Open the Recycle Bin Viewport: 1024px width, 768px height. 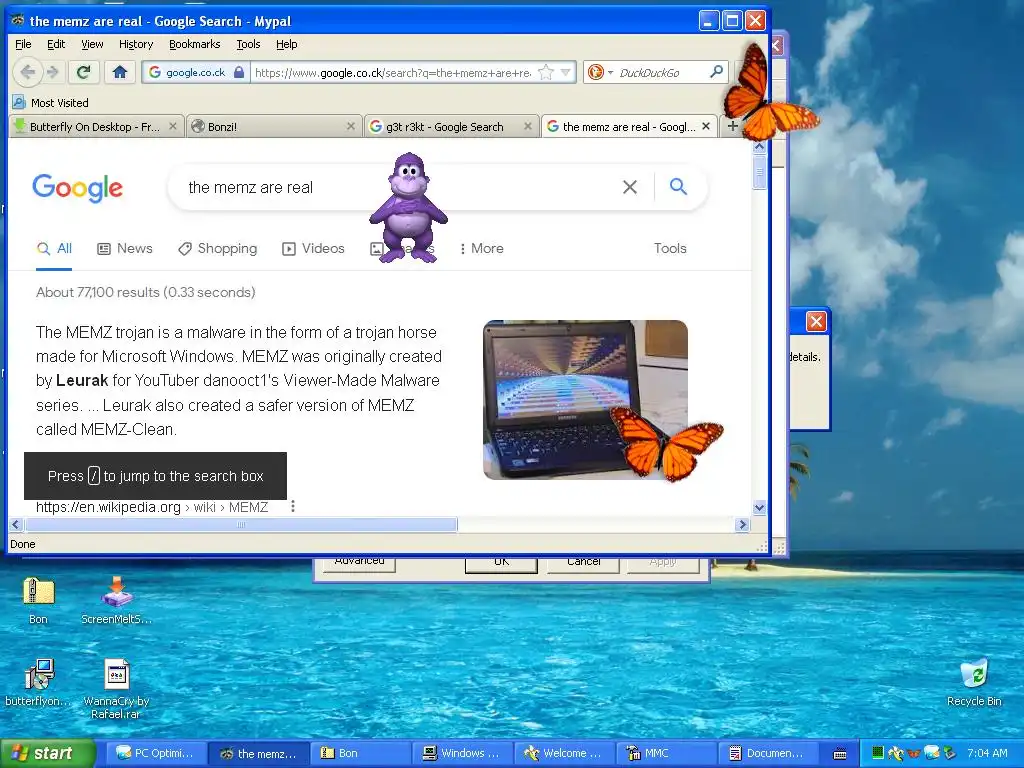pos(974,682)
